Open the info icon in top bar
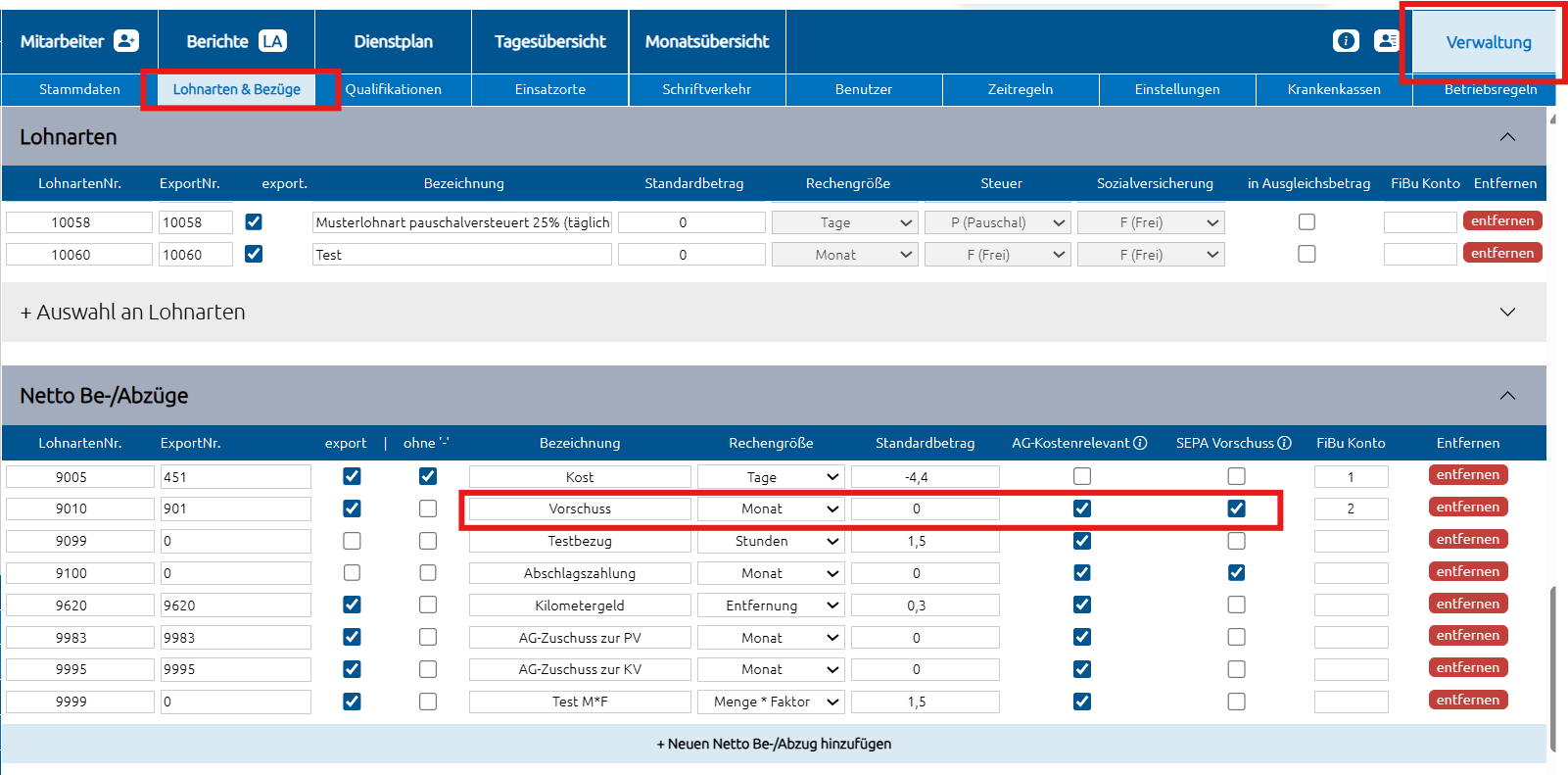 1346,41
